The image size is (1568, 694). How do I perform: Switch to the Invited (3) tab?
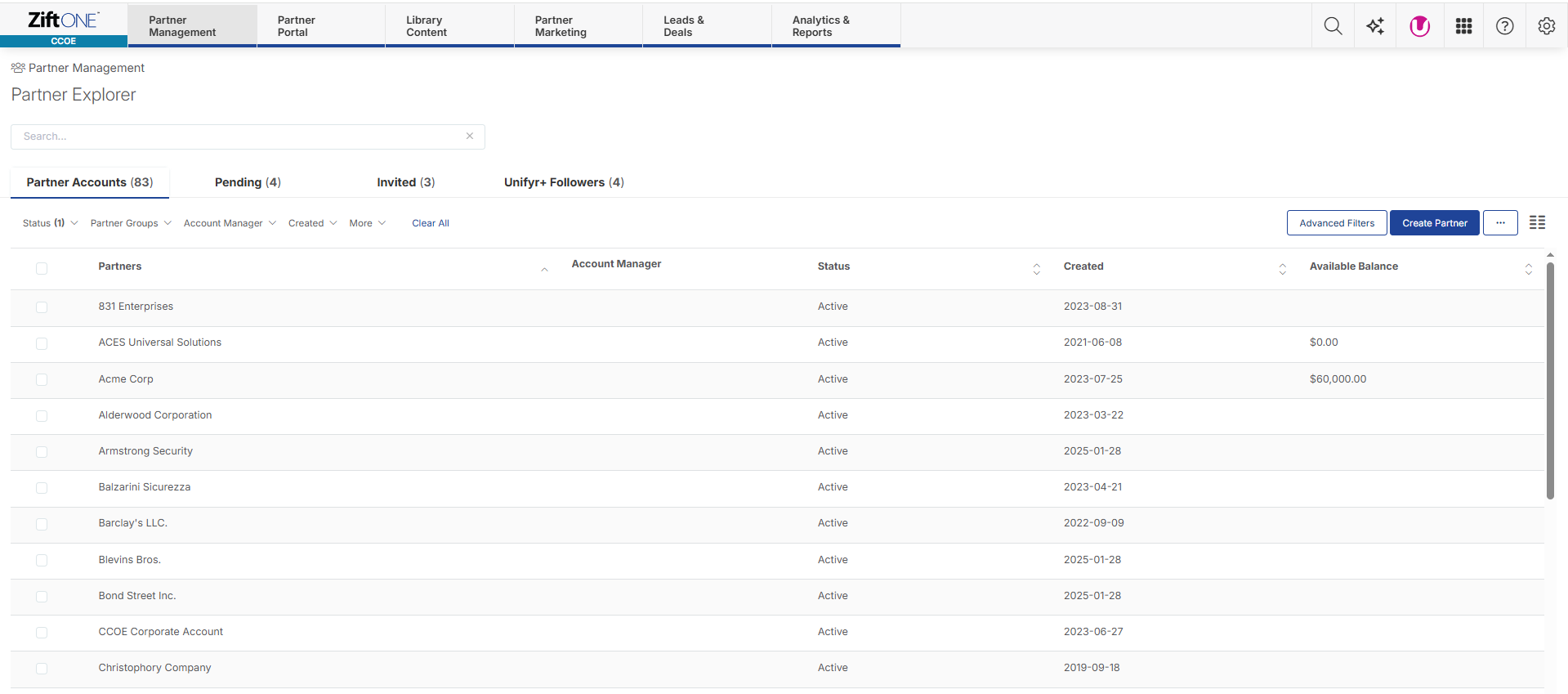406,182
